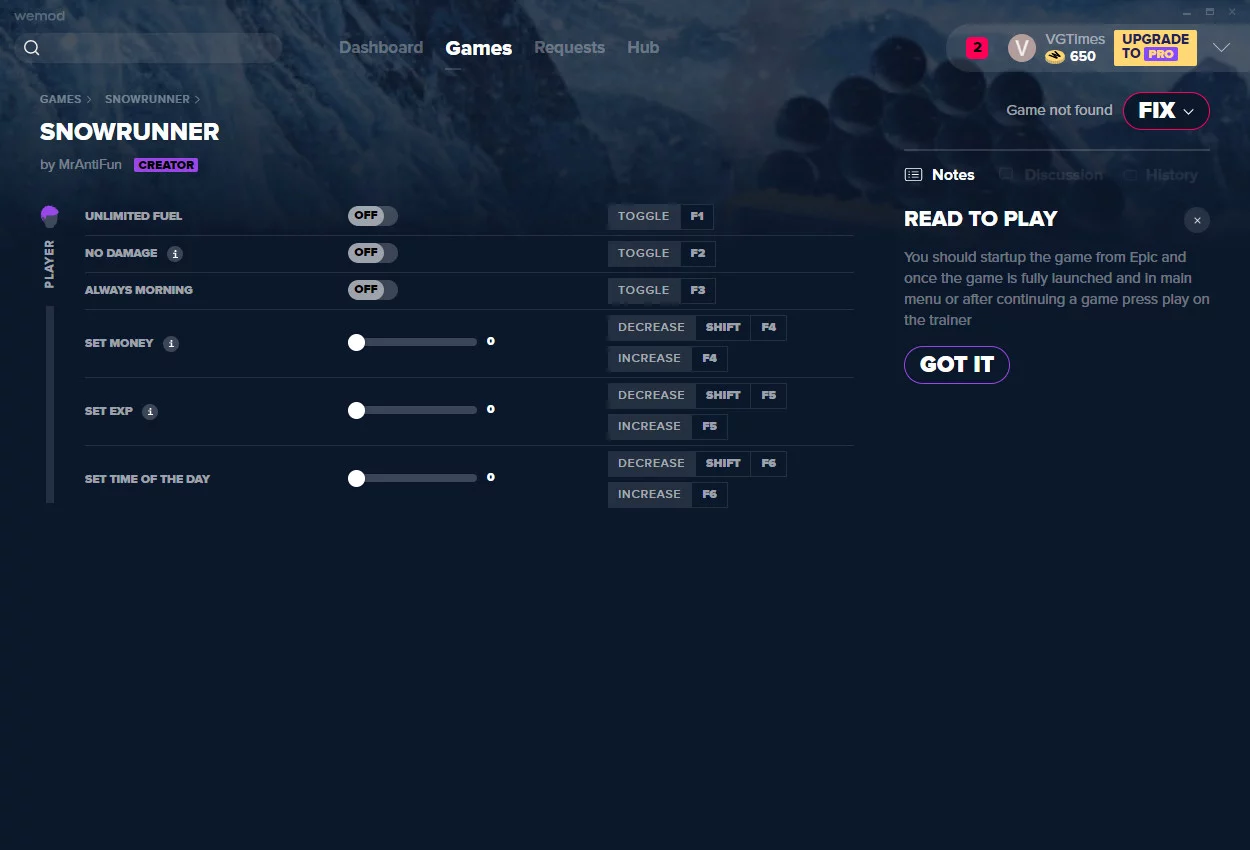Click Unlimited Fuel TOGGLE hotkey F1 button
1250x850 pixels.
pos(661,217)
